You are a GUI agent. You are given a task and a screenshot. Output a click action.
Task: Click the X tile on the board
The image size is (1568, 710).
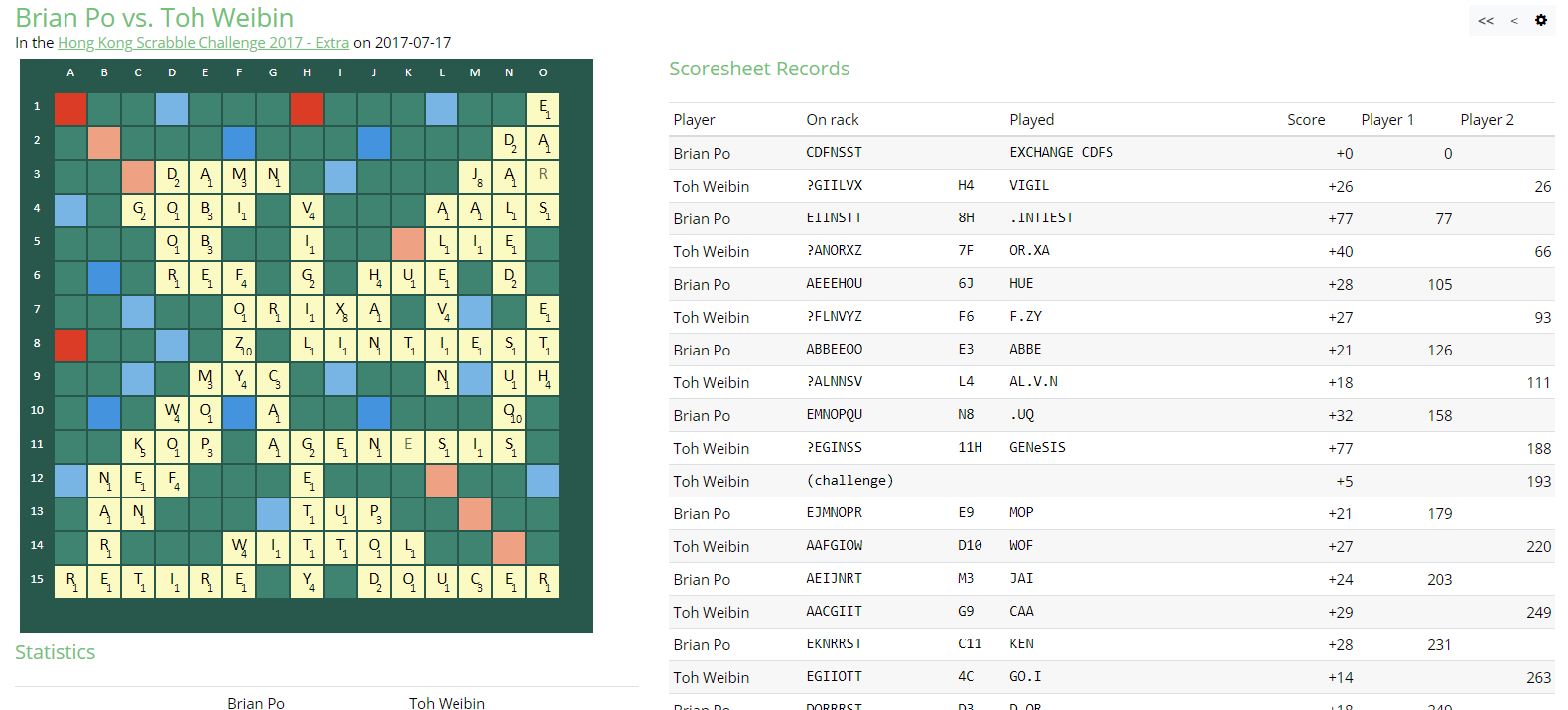[340, 312]
